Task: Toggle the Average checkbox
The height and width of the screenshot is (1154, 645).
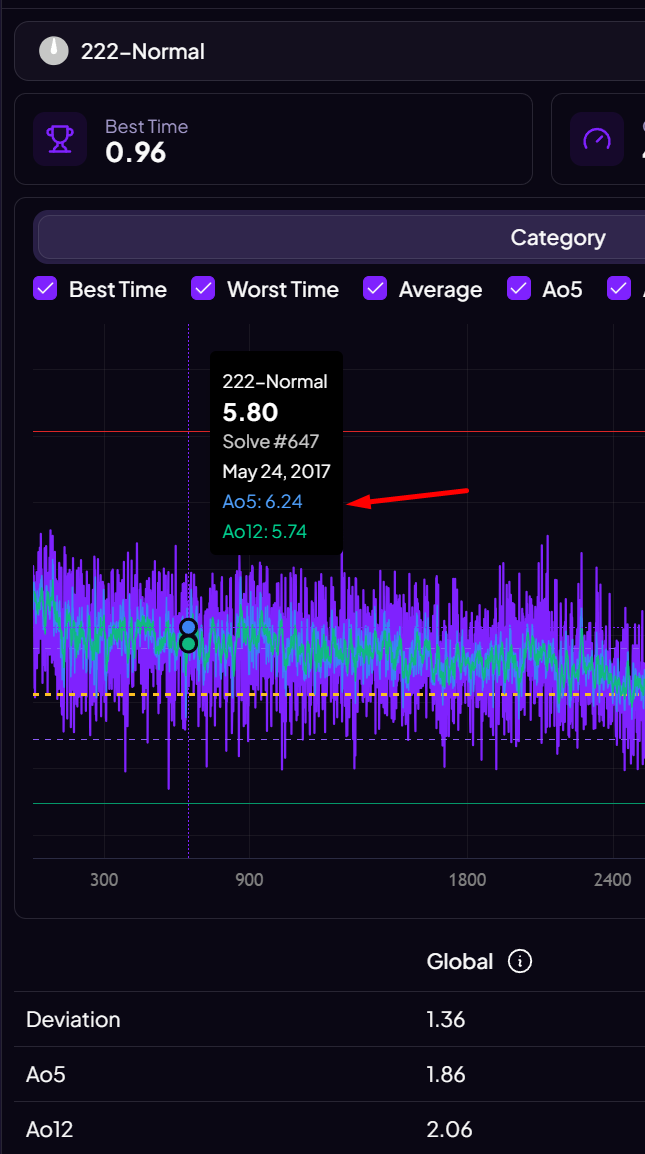Action: [x=375, y=288]
